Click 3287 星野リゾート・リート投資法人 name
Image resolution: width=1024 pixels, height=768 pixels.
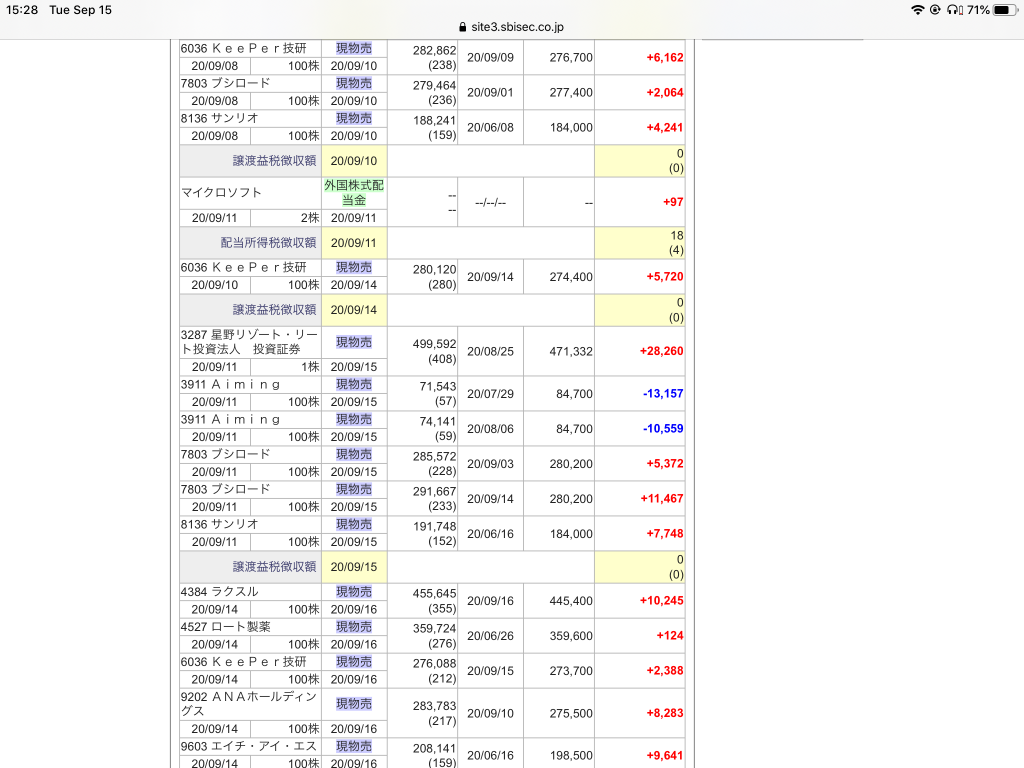click(x=249, y=342)
